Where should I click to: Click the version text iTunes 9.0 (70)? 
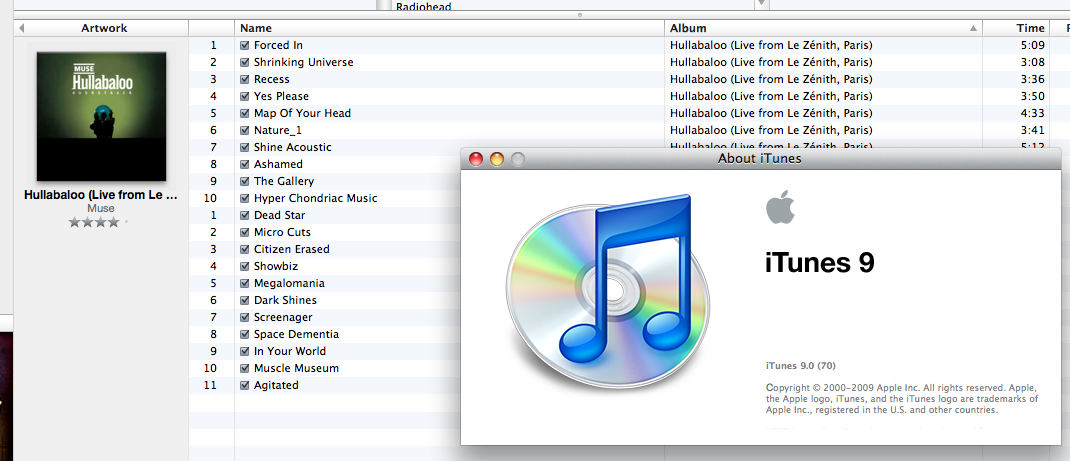tap(800, 366)
